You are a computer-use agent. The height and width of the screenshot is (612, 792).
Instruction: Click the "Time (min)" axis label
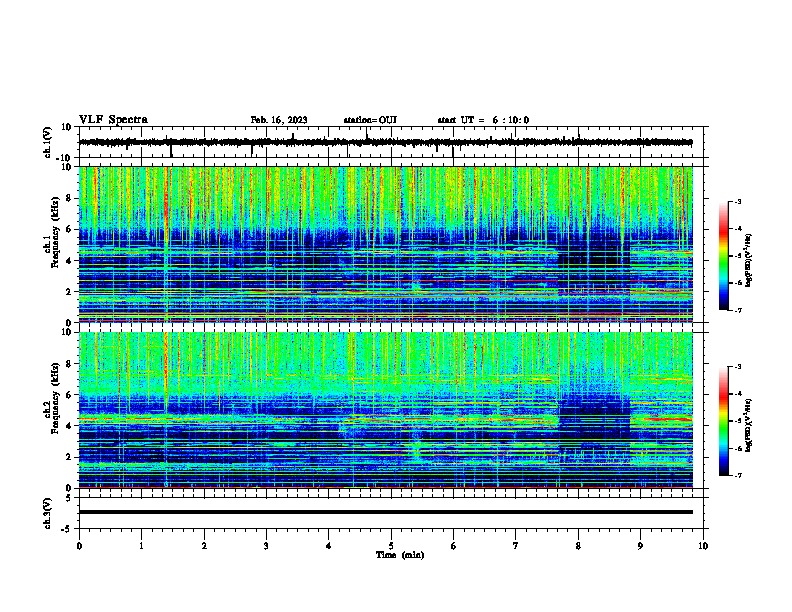click(x=400, y=555)
